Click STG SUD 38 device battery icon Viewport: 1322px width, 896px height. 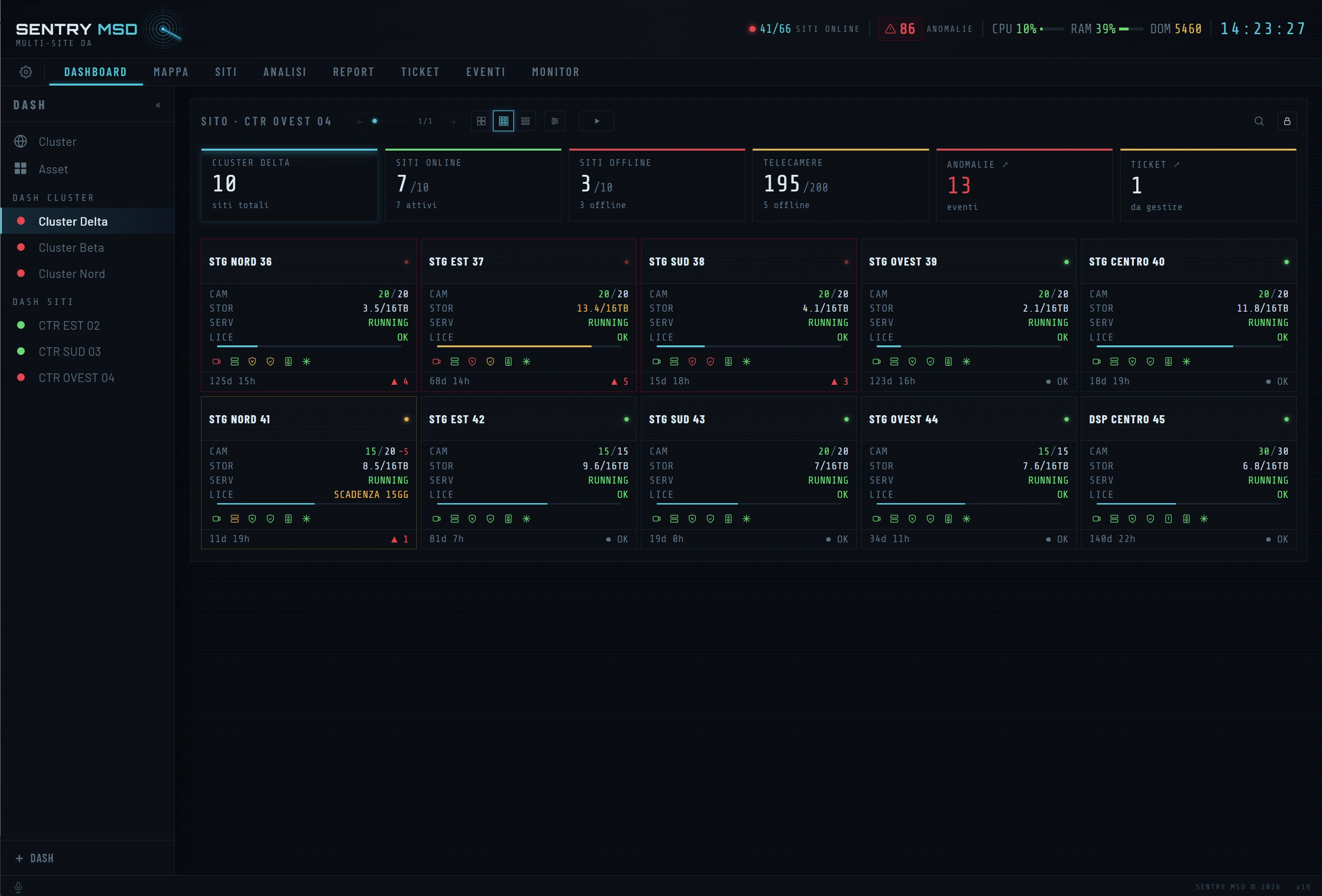pos(728,362)
